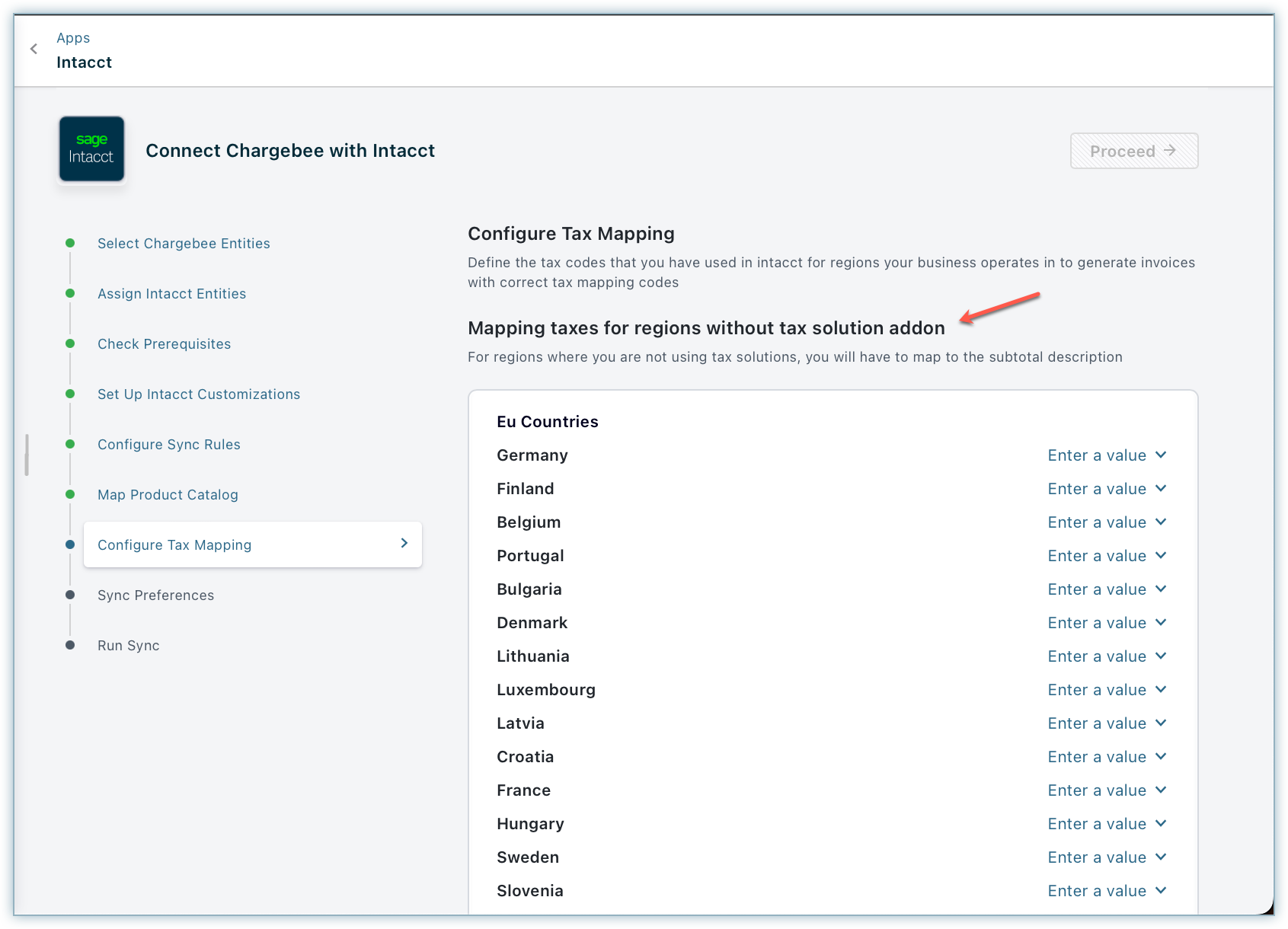Click the Sage Intacct logo
Image resolution: width=1288 pixels, height=929 pixels.
[x=91, y=149]
